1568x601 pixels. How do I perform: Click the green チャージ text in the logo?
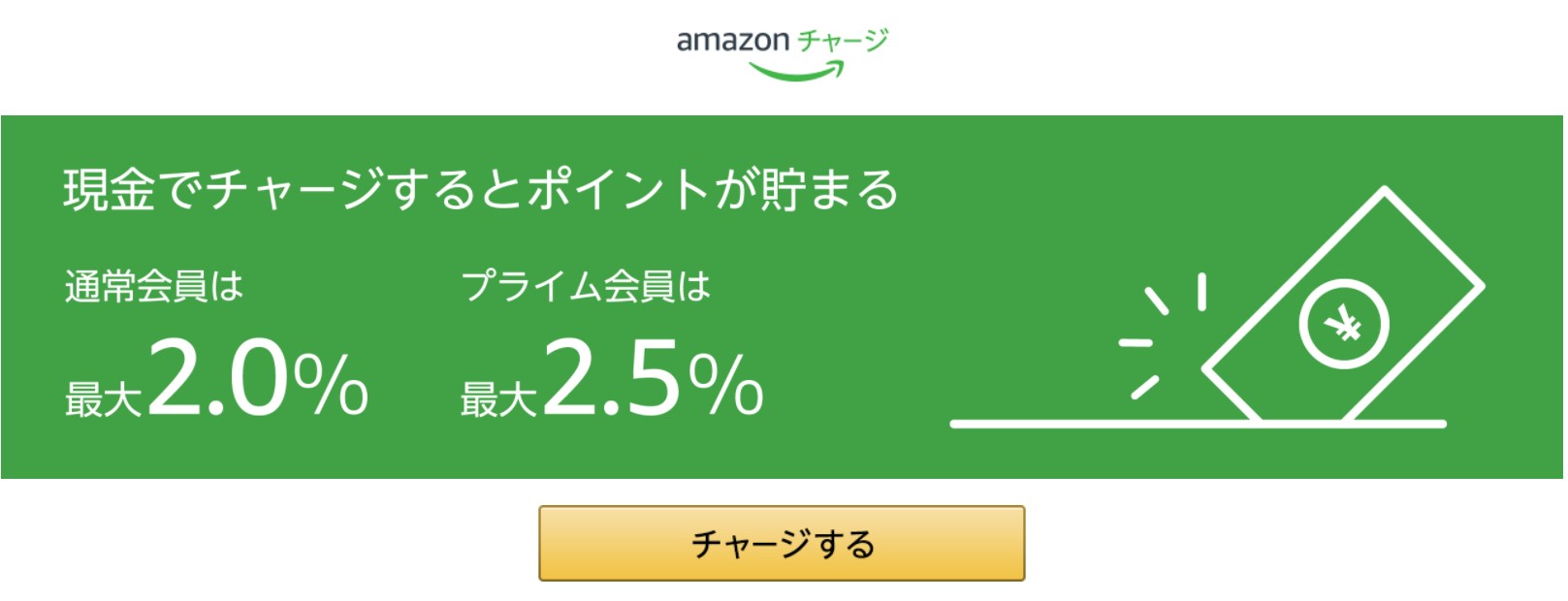pos(843,41)
